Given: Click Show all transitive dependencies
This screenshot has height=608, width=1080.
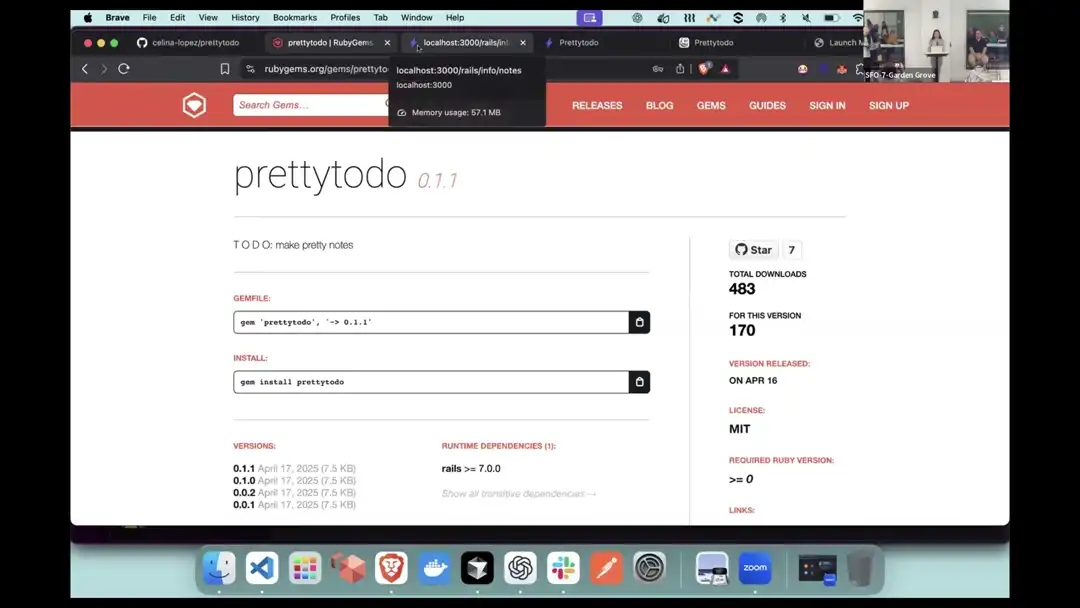Looking at the screenshot, I should tap(519, 494).
